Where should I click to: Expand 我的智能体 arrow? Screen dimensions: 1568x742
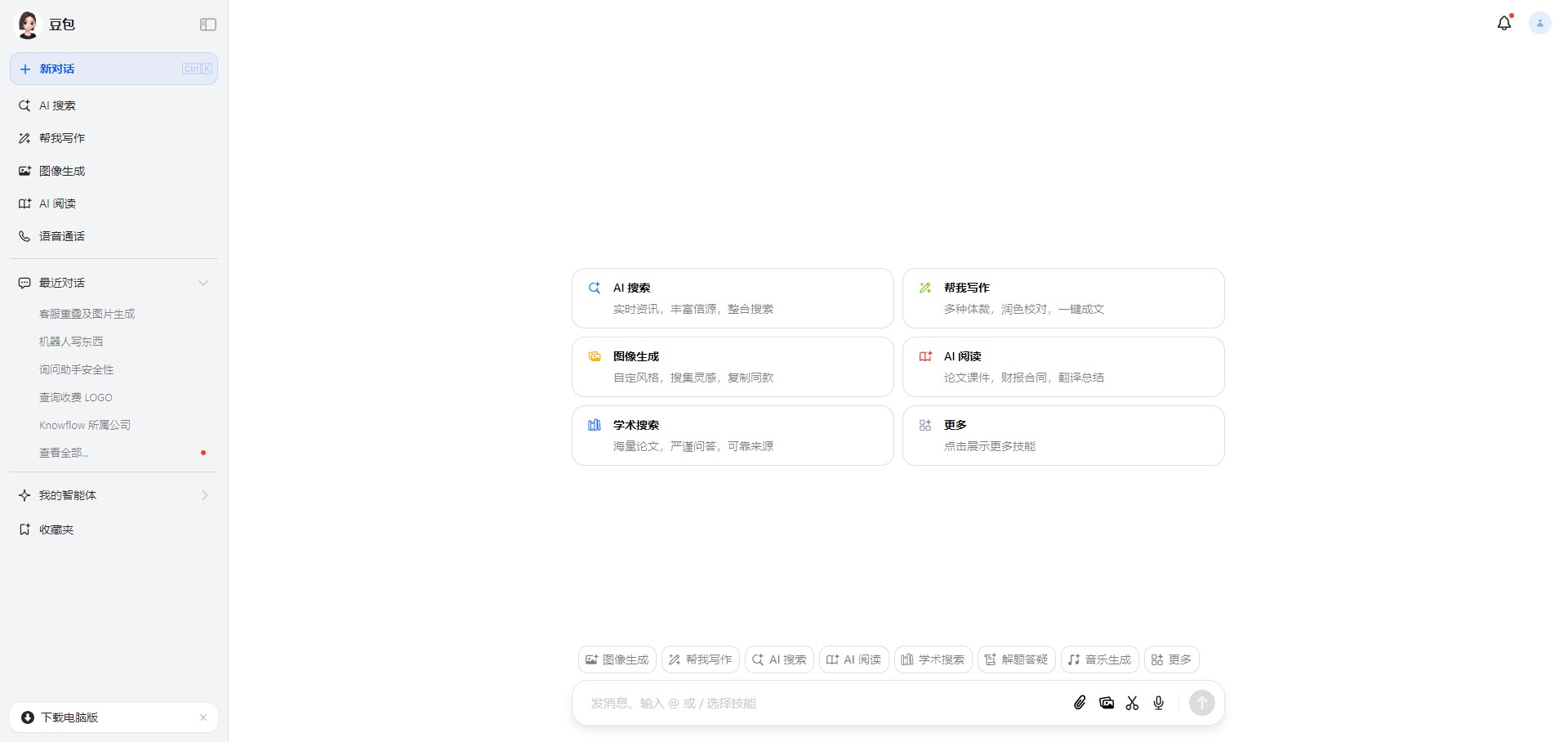pyautogui.click(x=204, y=495)
